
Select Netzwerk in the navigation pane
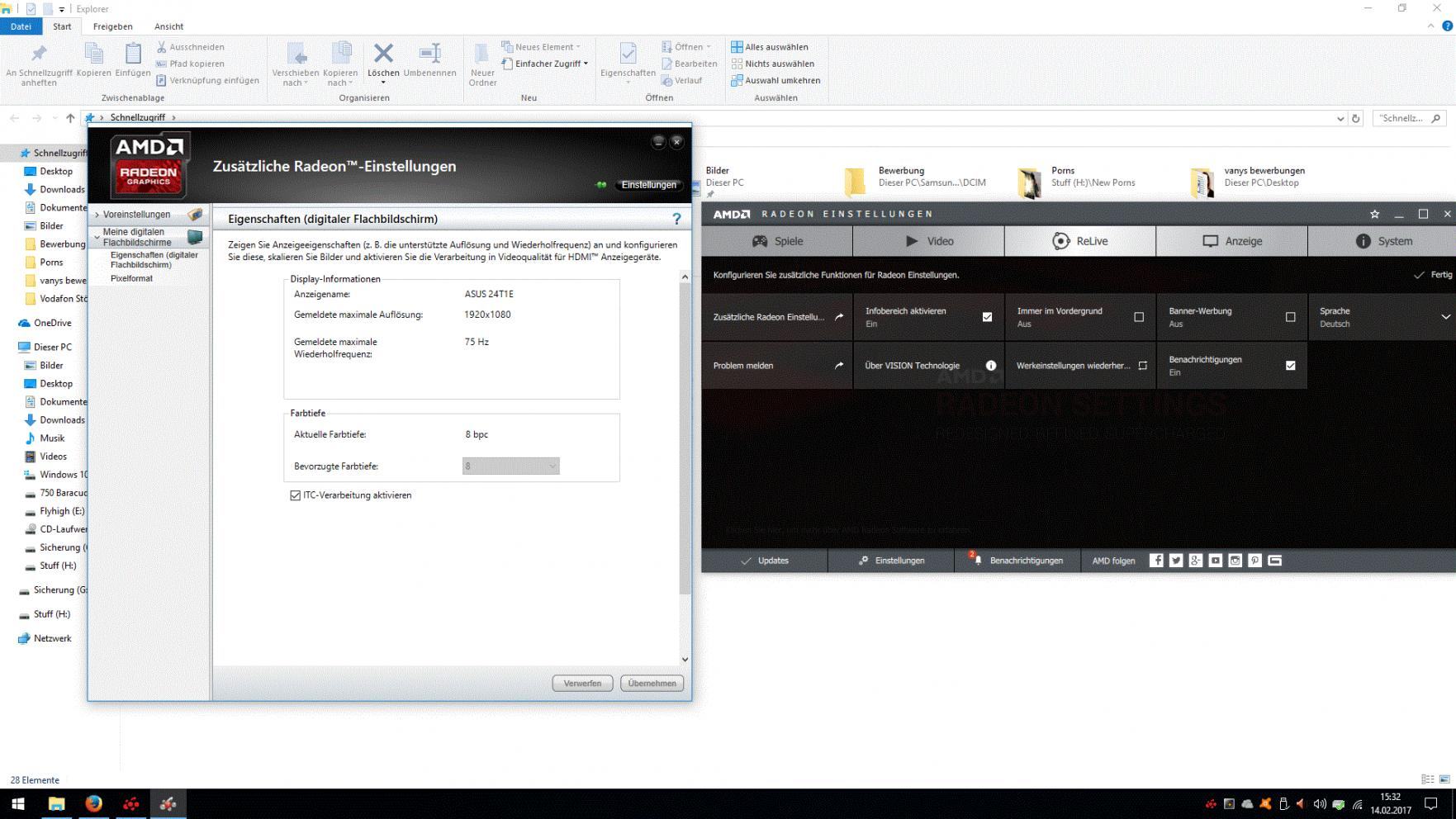53,638
